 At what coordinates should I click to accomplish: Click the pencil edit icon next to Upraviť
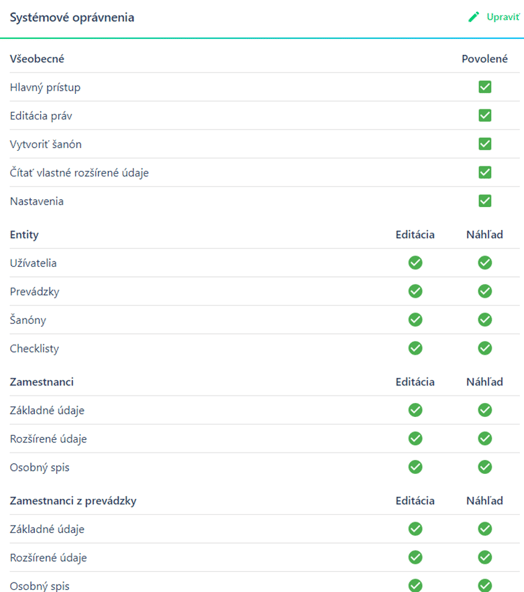474,17
